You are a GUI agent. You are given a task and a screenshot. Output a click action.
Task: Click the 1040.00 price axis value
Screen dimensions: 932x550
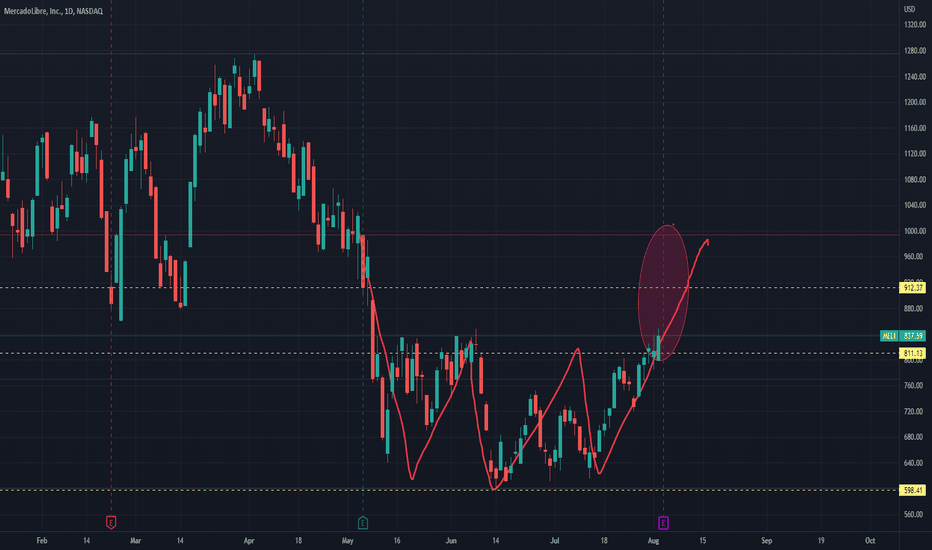(x=915, y=205)
